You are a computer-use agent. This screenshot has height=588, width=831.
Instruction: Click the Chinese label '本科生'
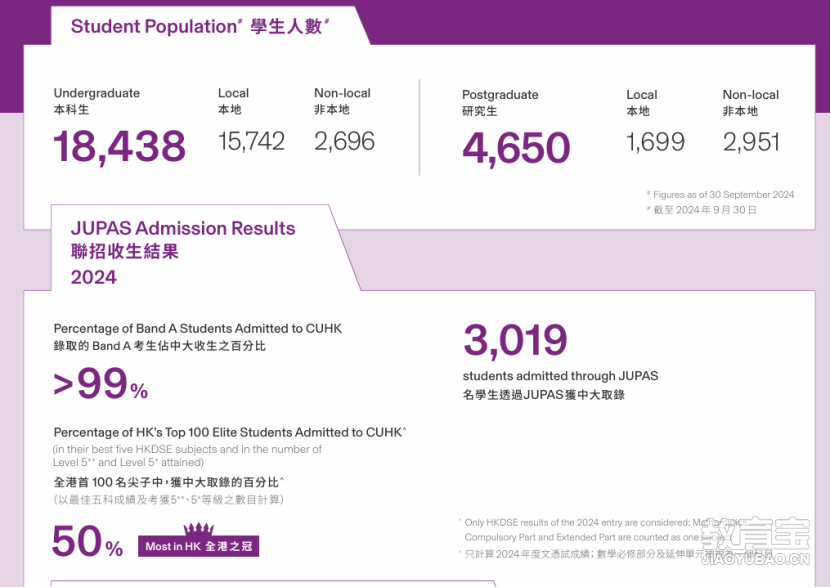point(72,110)
